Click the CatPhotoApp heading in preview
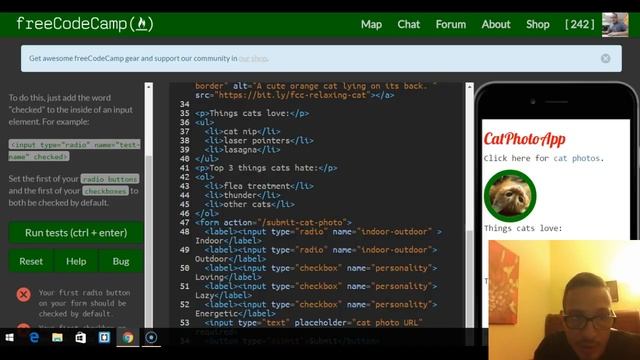The height and width of the screenshot is (360, 640). [x=524, y=139]
